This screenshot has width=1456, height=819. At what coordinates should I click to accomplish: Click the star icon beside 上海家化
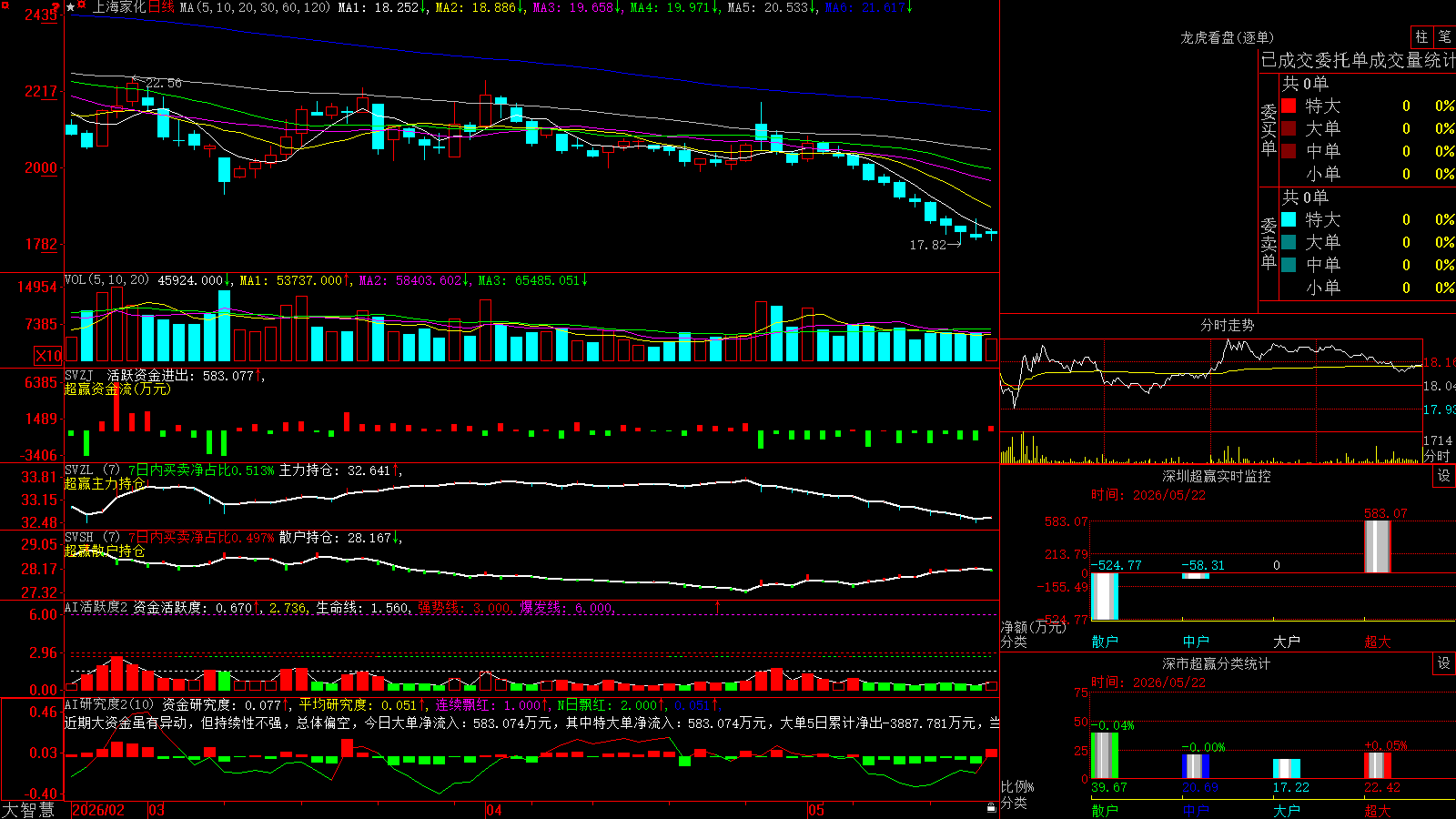(x=71, y=7)
